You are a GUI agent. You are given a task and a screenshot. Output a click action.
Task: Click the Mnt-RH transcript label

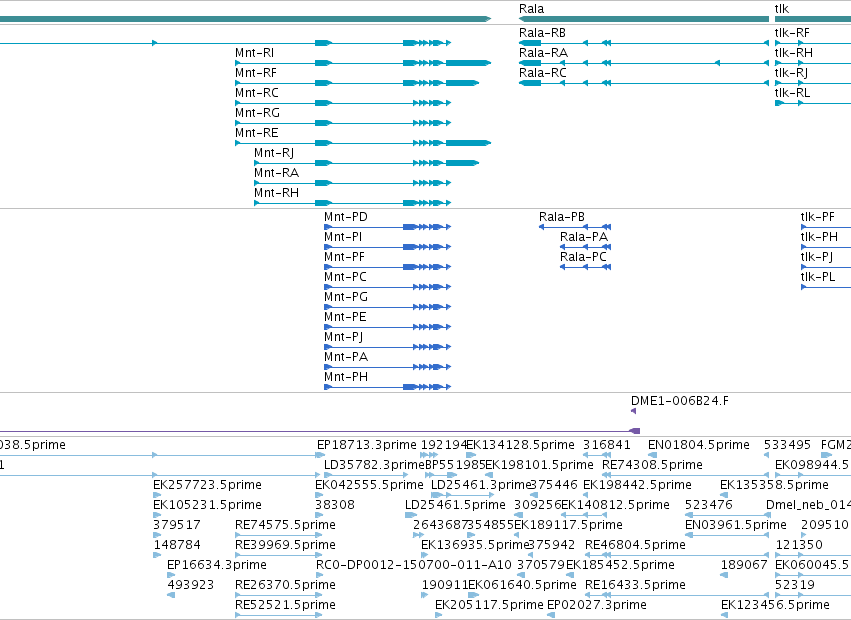[276, 194]
